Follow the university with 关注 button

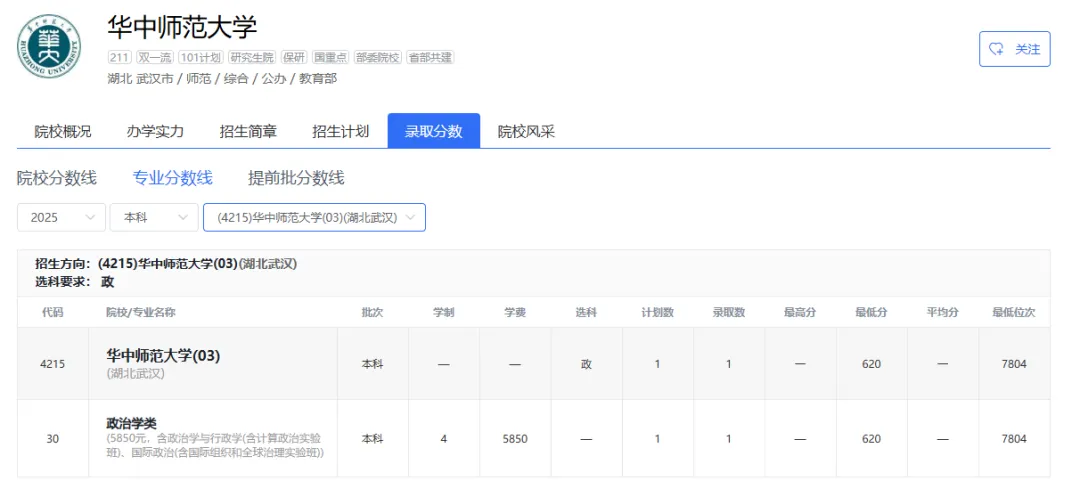click(x=1015, y=49)
